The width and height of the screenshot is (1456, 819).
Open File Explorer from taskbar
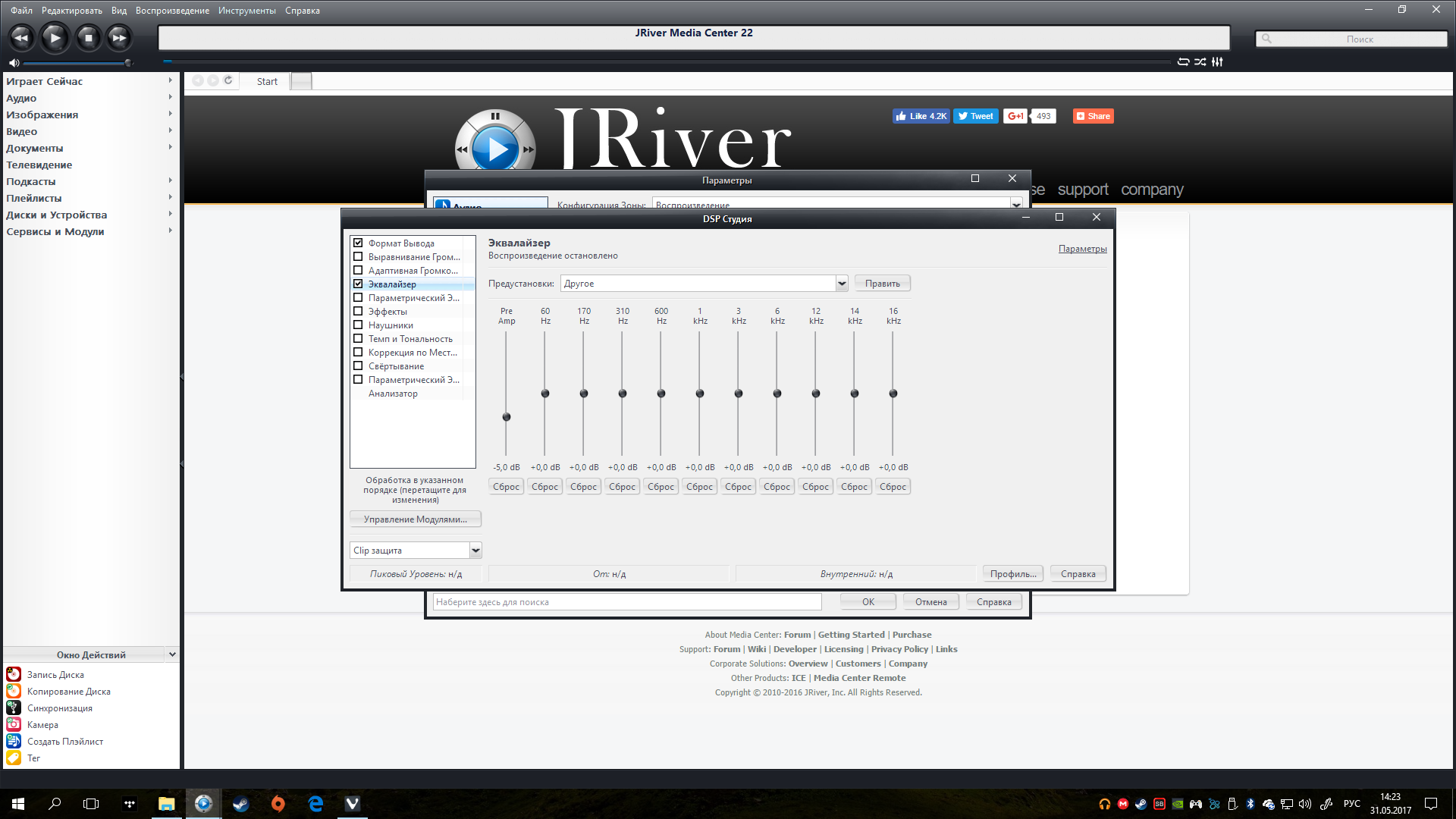click(x=166, y=804)
